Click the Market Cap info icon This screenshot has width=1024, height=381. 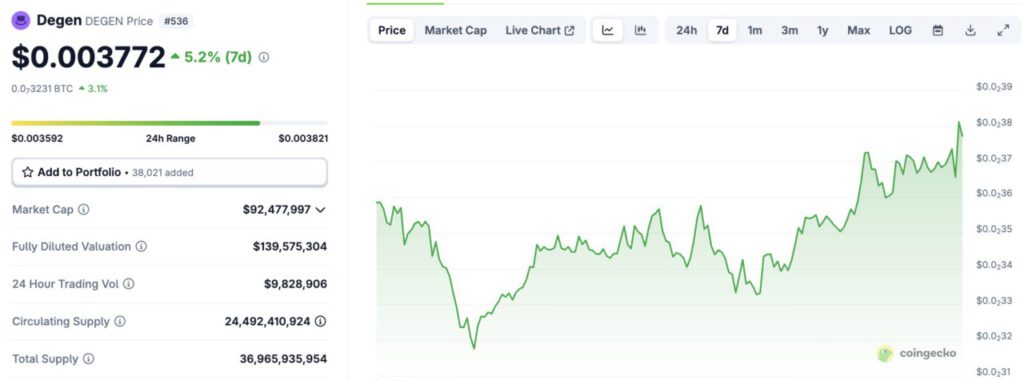coord(84,210)
